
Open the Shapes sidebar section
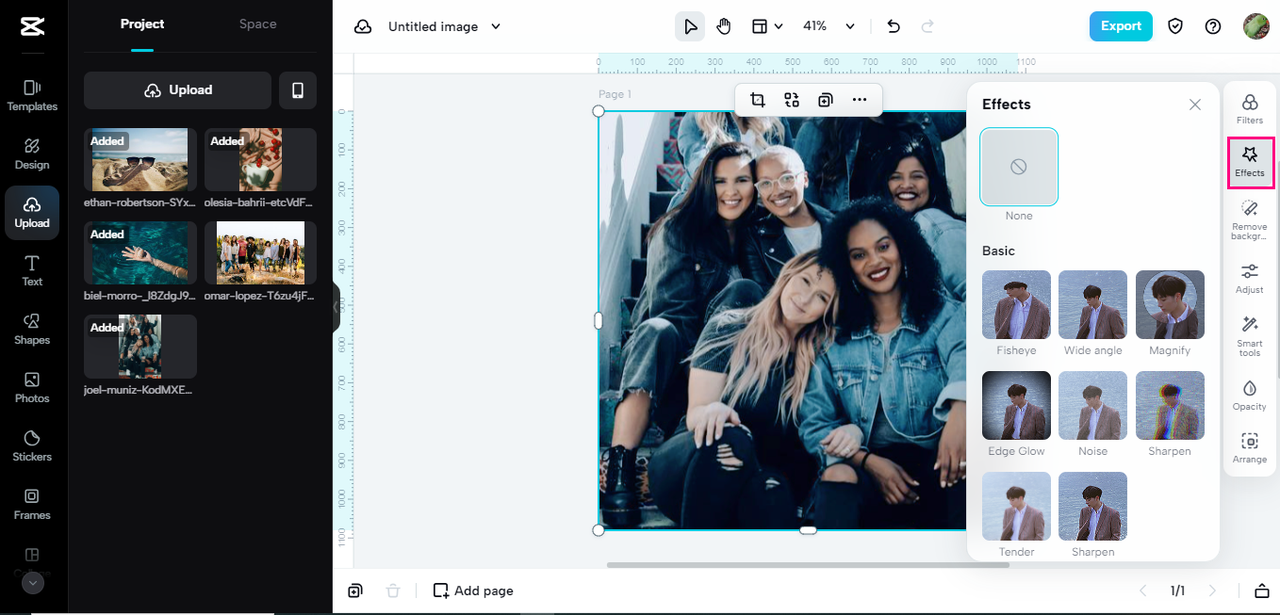(x=32, y=329)
